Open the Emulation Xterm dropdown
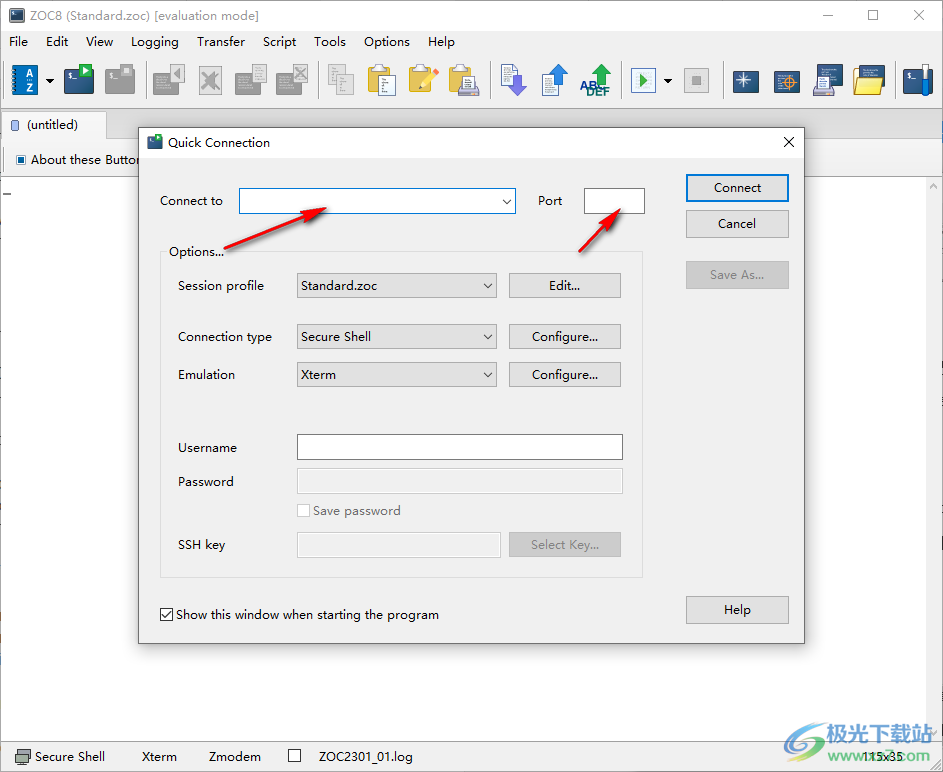This screenshot has height=772, width=943. coord(397,375)
